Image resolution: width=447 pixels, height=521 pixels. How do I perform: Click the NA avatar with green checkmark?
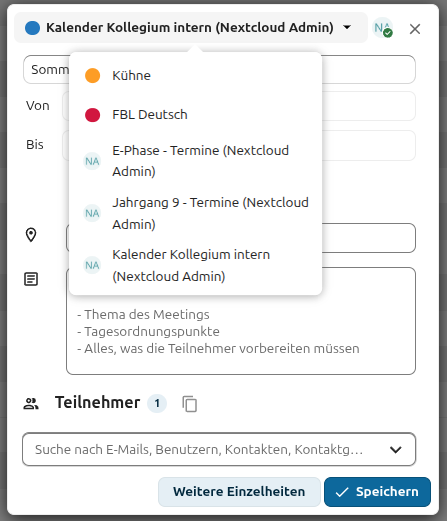(x=383, y=28)
